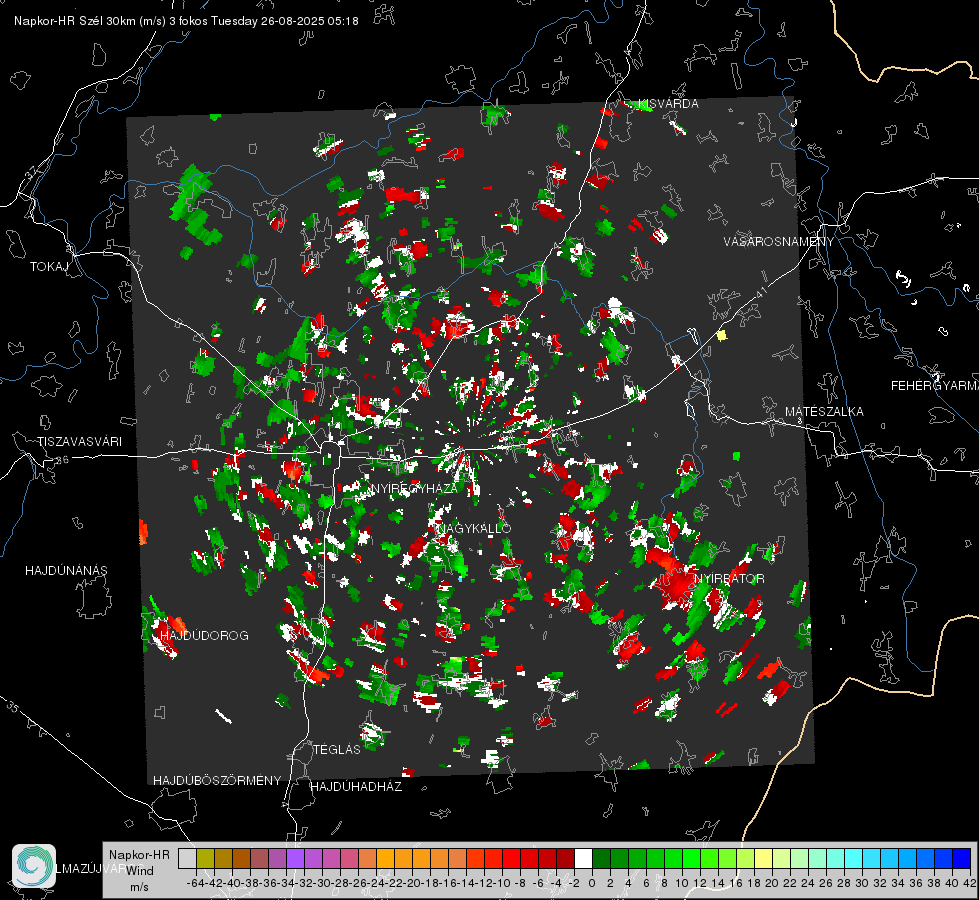
Task: Click the TISZAVASVÁRI city label
Action: [79, 442]
